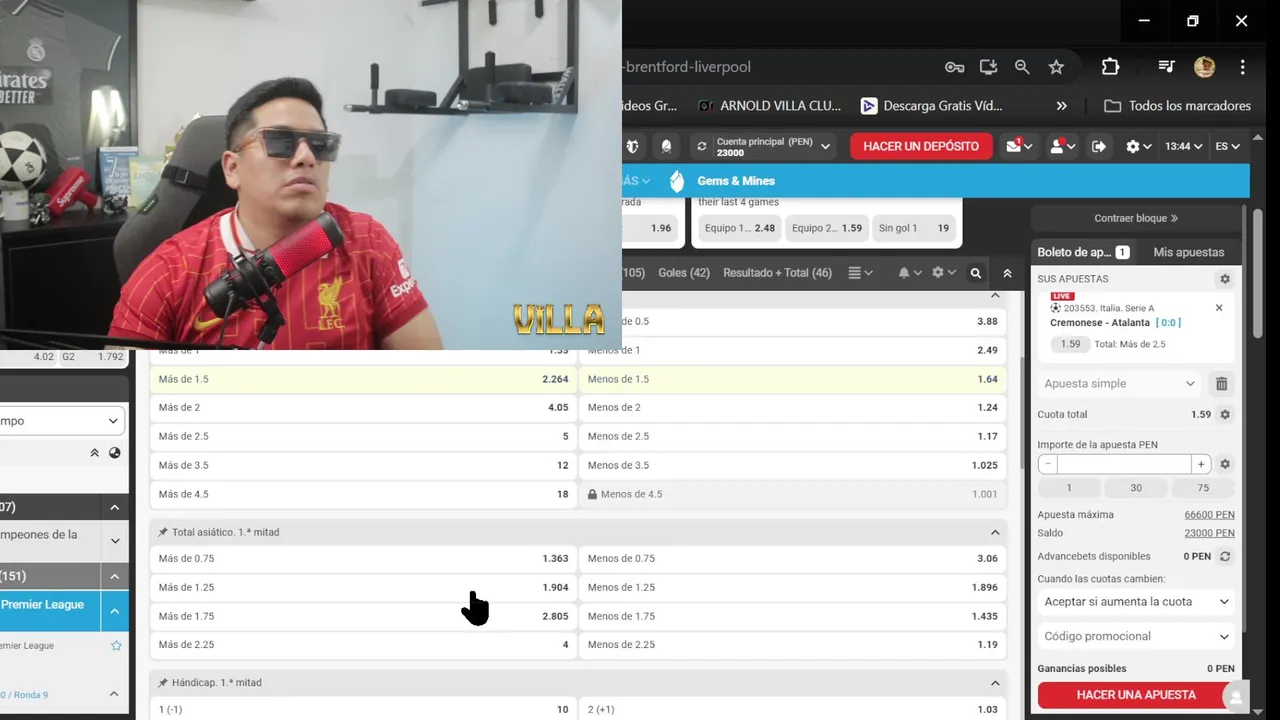Viewport: 1280px width, 720px height.
Task: Open the site settings gear dropdown
Action: click(1138, 146)
